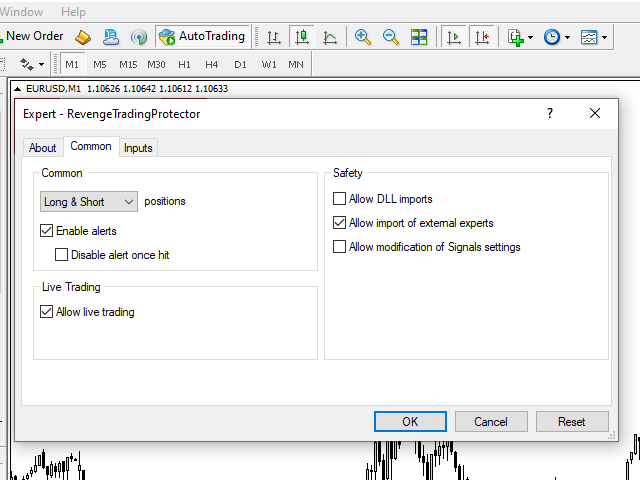Toggle Allow import of external experts
The height and width of the screenshot is (480, 640).
[339, 223]
